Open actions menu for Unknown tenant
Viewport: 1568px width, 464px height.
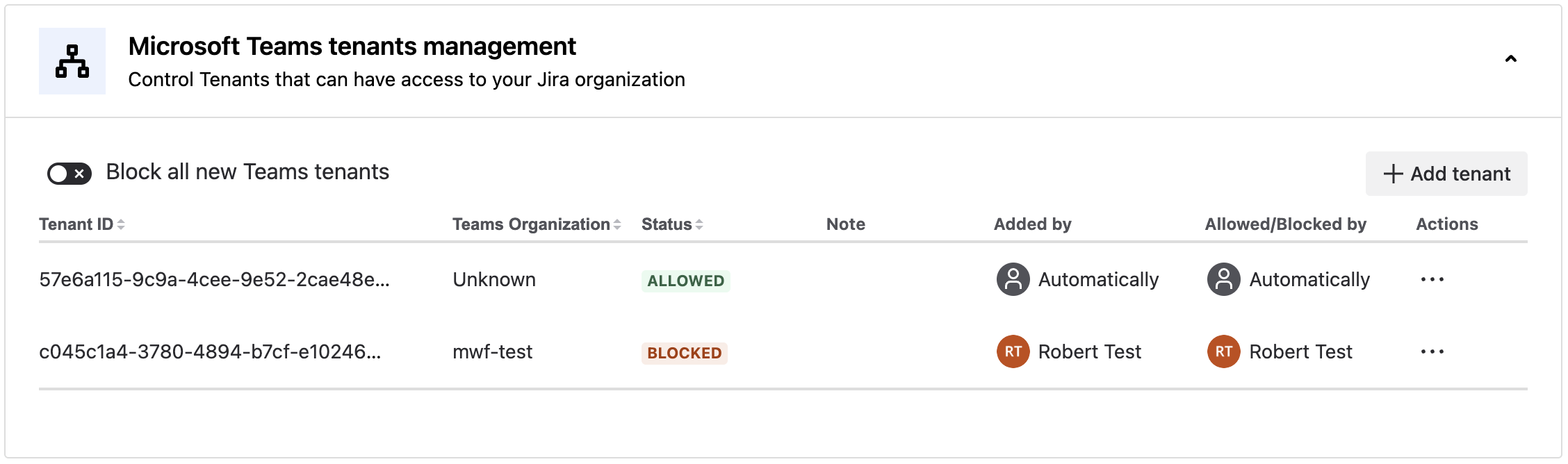1432,279
